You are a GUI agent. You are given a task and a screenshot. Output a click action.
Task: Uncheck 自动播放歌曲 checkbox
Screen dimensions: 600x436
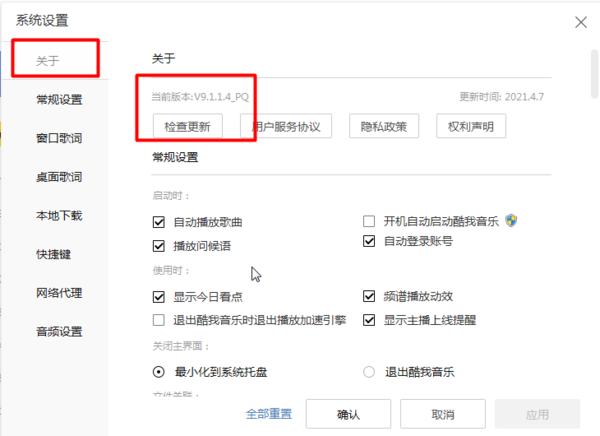coord(159,222)
